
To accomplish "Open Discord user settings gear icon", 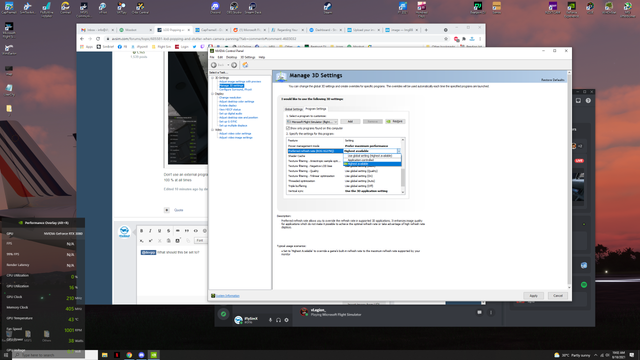I will coord(287,320).
